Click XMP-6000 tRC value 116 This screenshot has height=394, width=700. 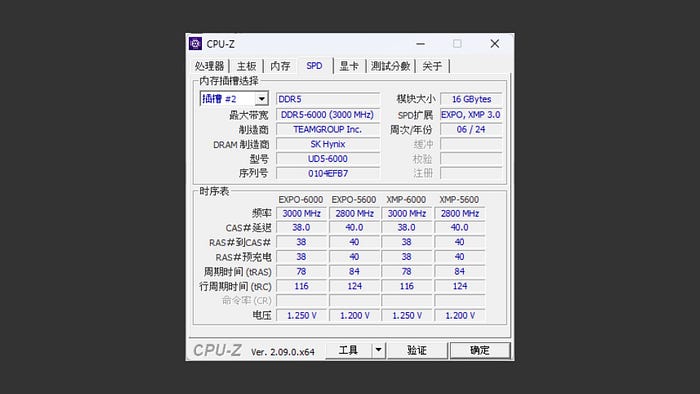point(407,286)
